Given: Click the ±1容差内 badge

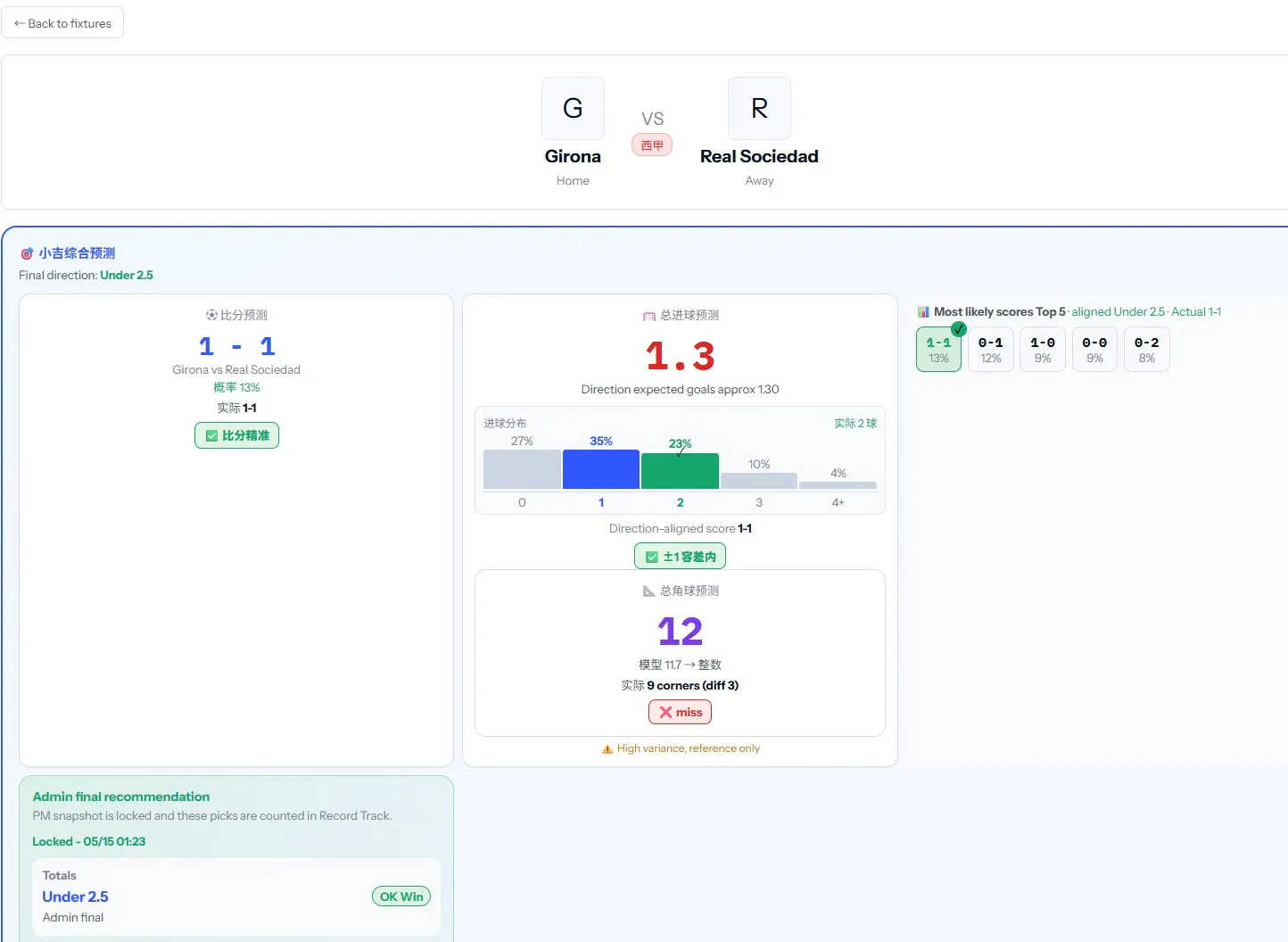Looking at the screenshot, I should pos(680,556).
